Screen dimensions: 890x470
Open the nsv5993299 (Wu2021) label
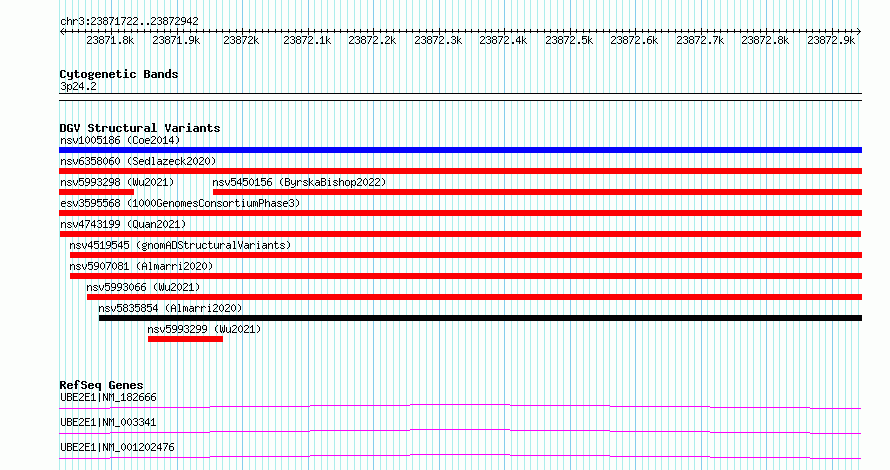[x=204, y=329]
